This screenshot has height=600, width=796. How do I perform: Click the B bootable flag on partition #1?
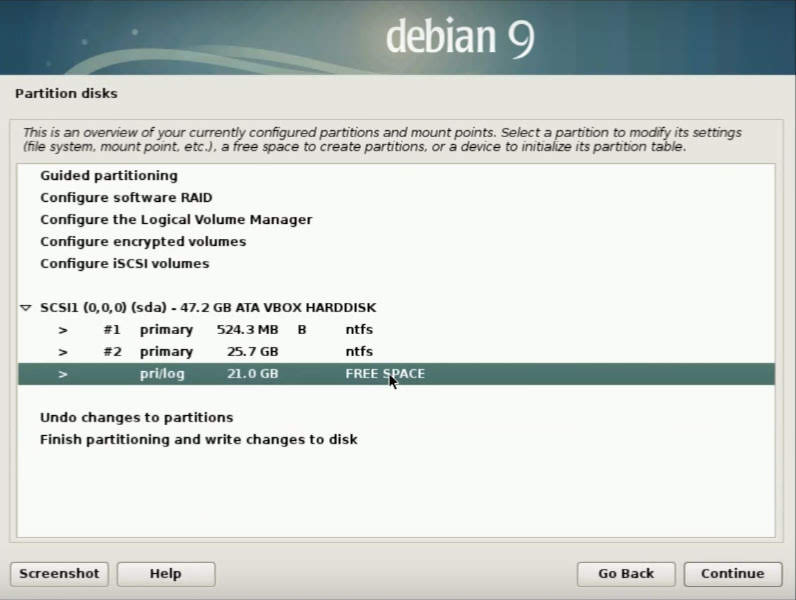click(x=302, y=329)
